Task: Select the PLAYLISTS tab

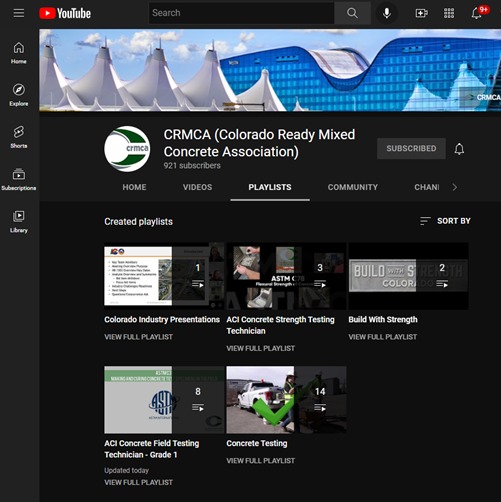Action: pyautogui.click(x=270, y=187)
